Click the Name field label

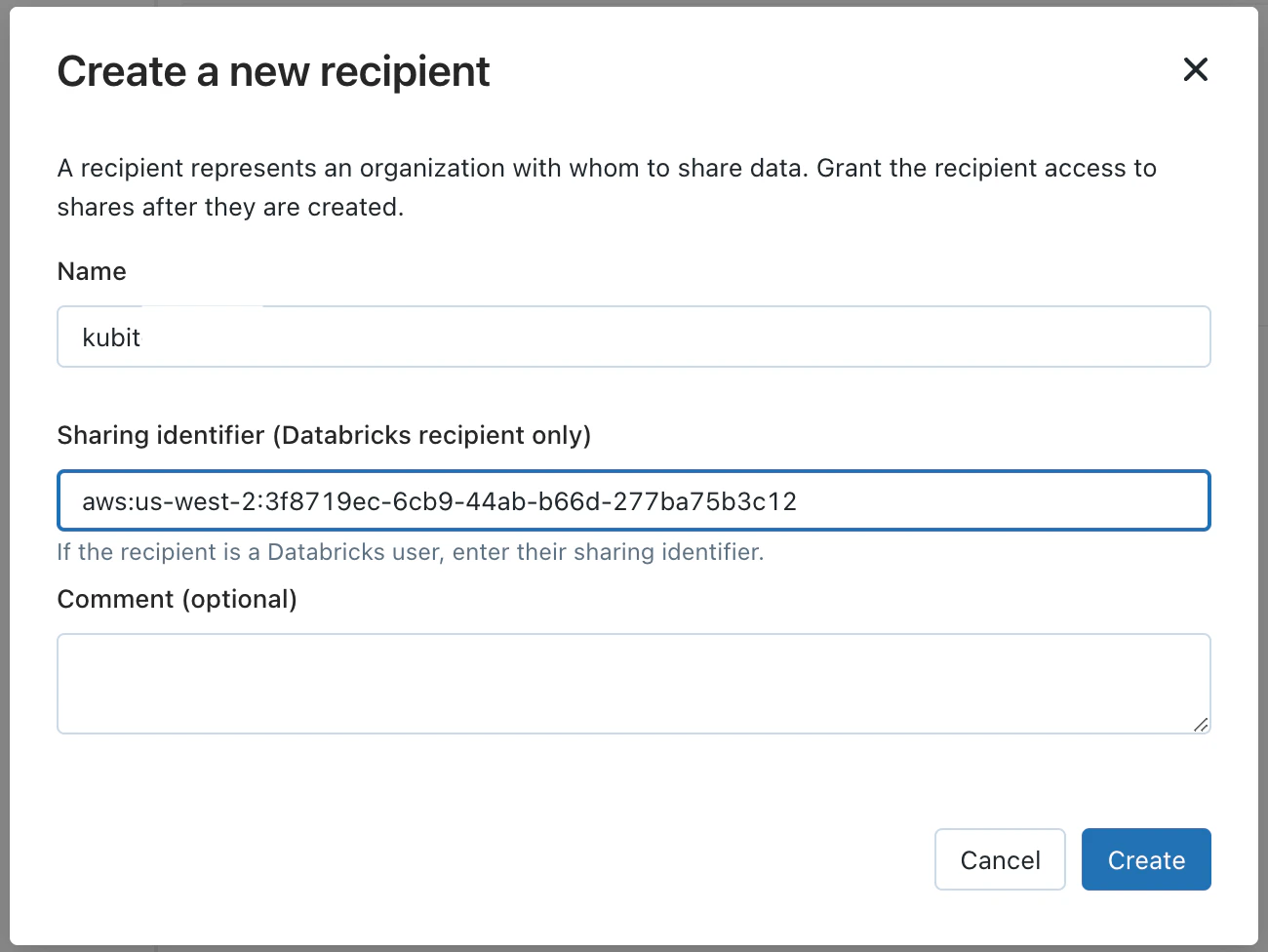[x=92, y=271]
